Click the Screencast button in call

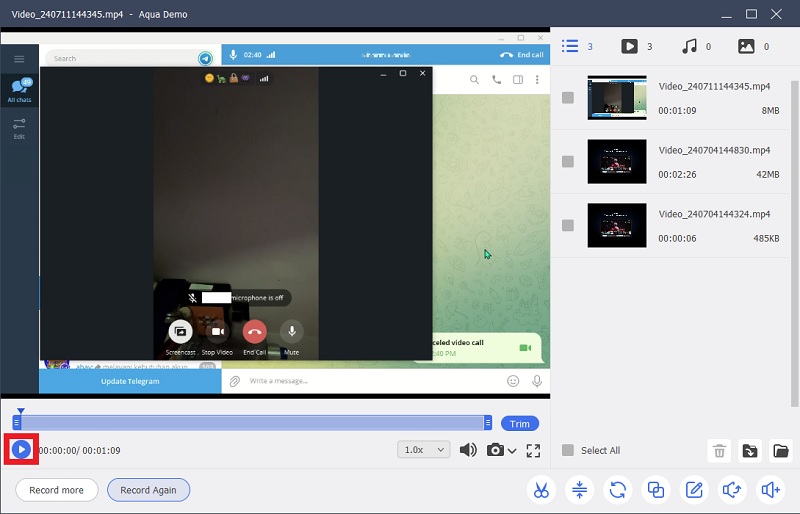(x=181, y=332)
